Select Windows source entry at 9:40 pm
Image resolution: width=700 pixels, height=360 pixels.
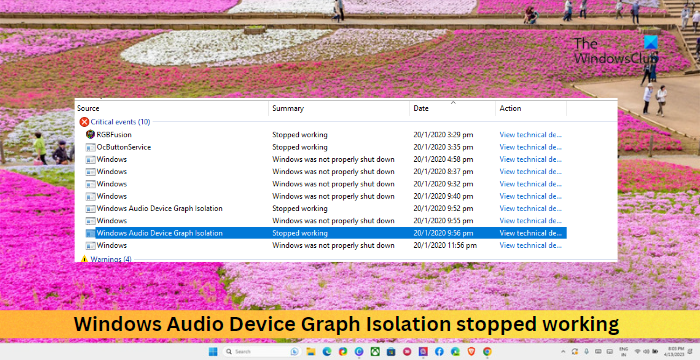point(112,196)
